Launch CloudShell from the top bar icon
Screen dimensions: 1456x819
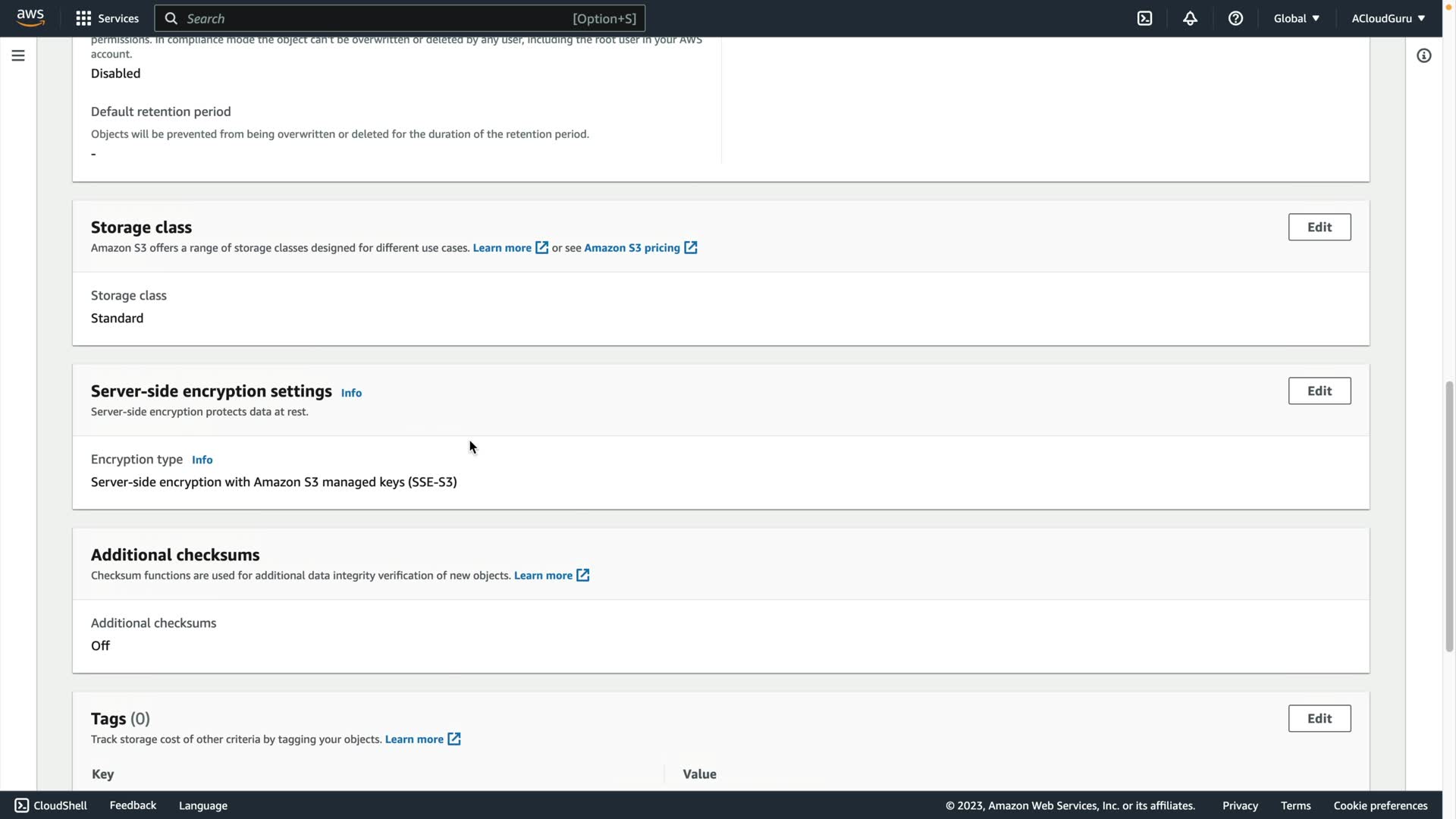[1144, 18]
